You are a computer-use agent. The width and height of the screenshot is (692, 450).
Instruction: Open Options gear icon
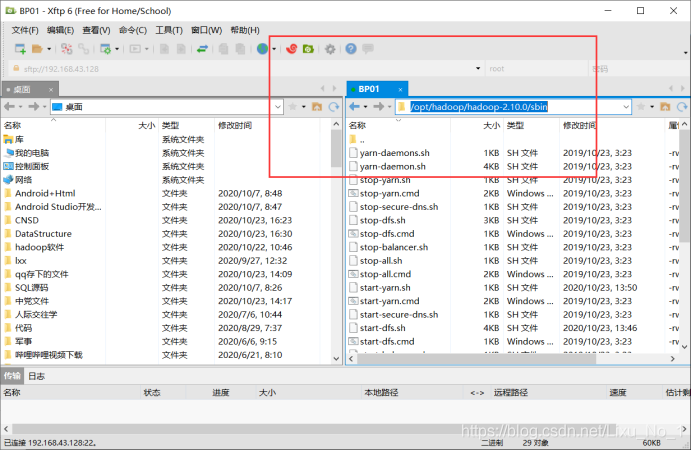point(330,49)
